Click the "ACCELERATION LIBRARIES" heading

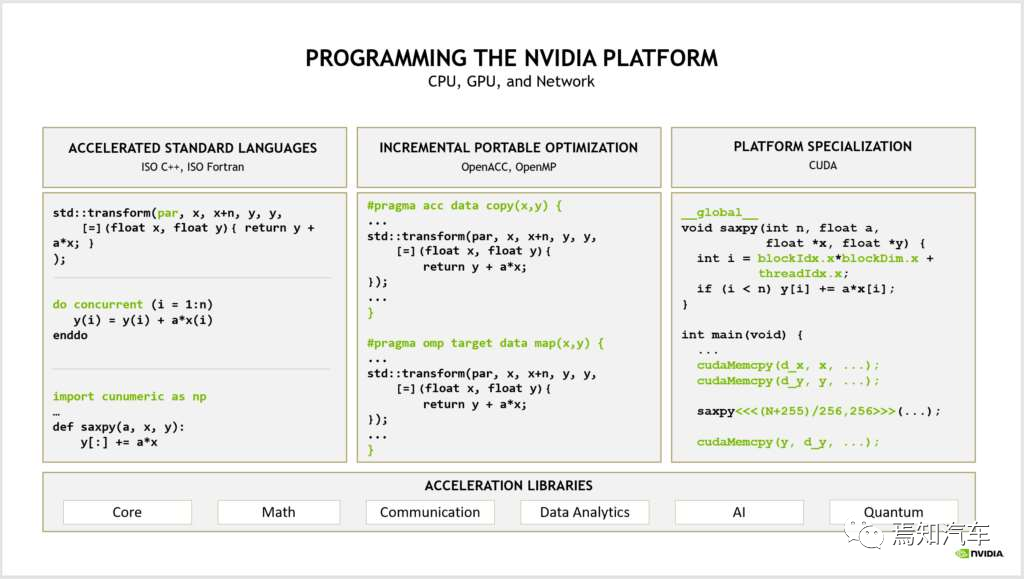click(x=509, y=486)
